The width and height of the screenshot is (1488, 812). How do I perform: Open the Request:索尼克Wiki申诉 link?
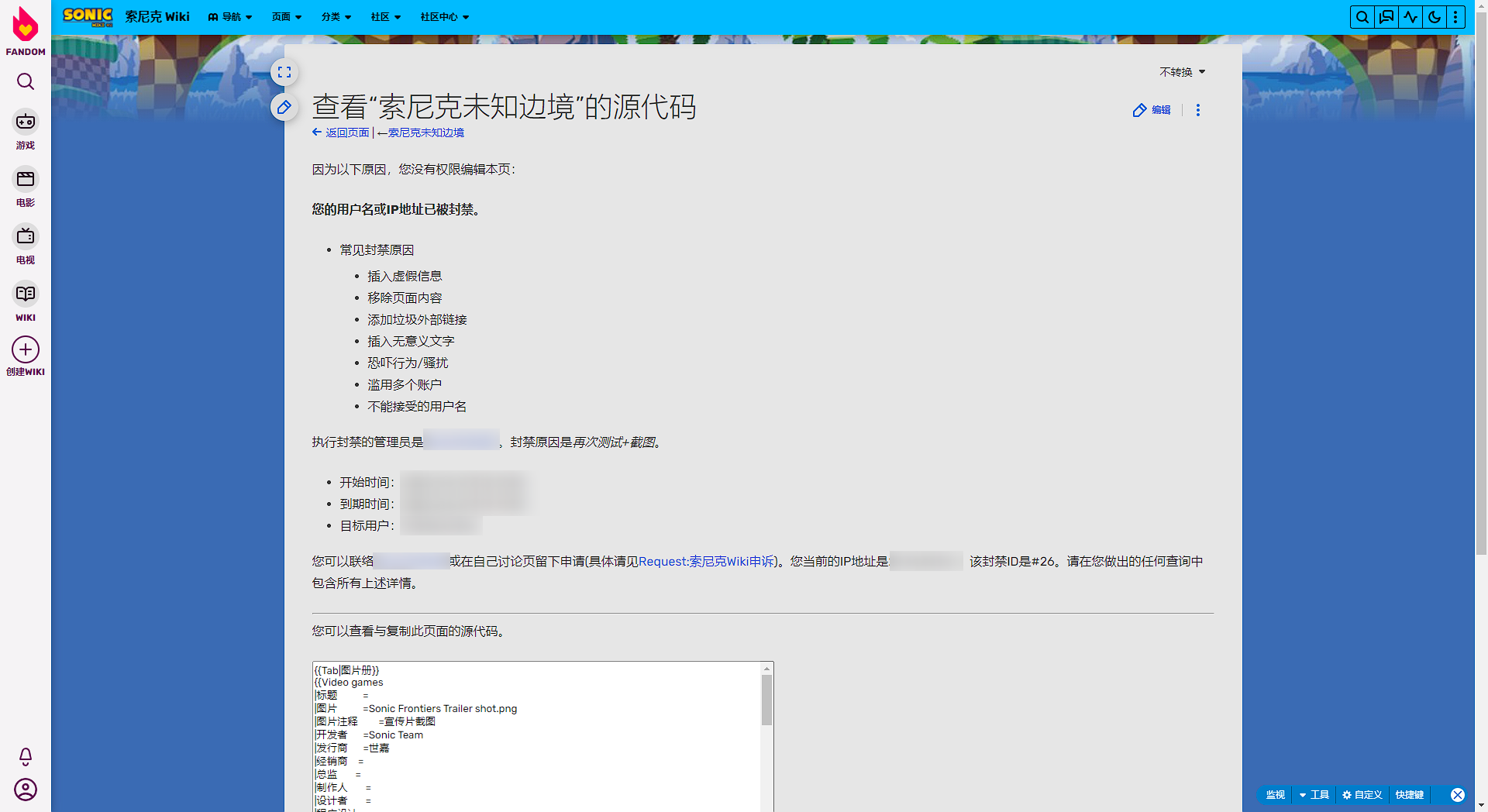tap(707, 562)
